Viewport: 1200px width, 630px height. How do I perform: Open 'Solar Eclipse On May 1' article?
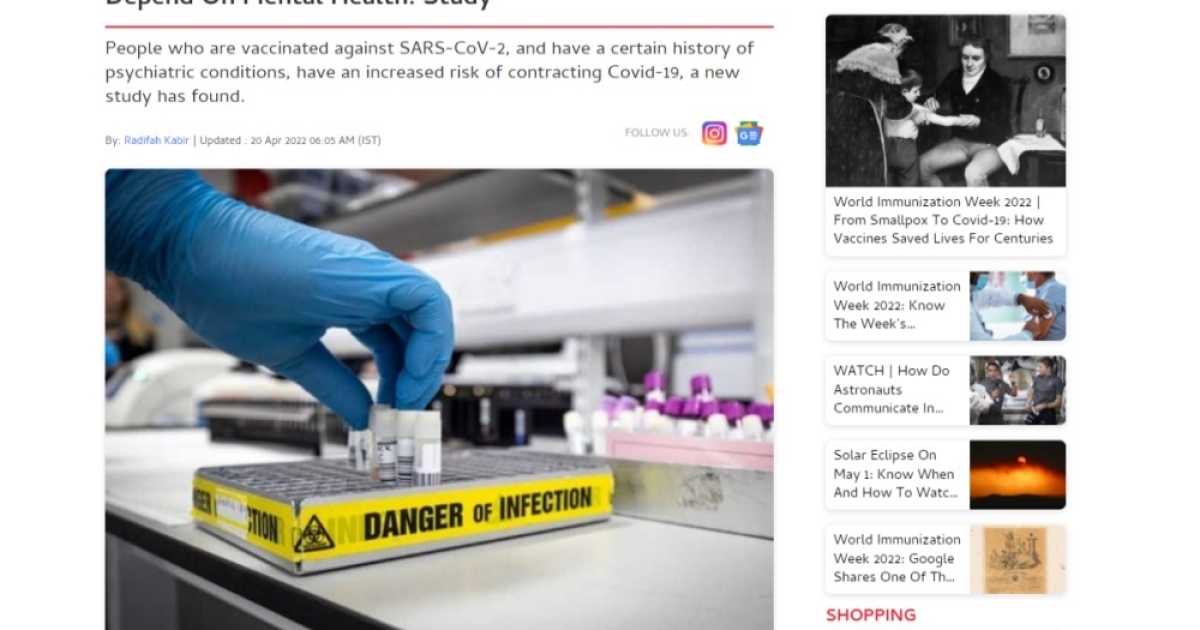[895, 473]
